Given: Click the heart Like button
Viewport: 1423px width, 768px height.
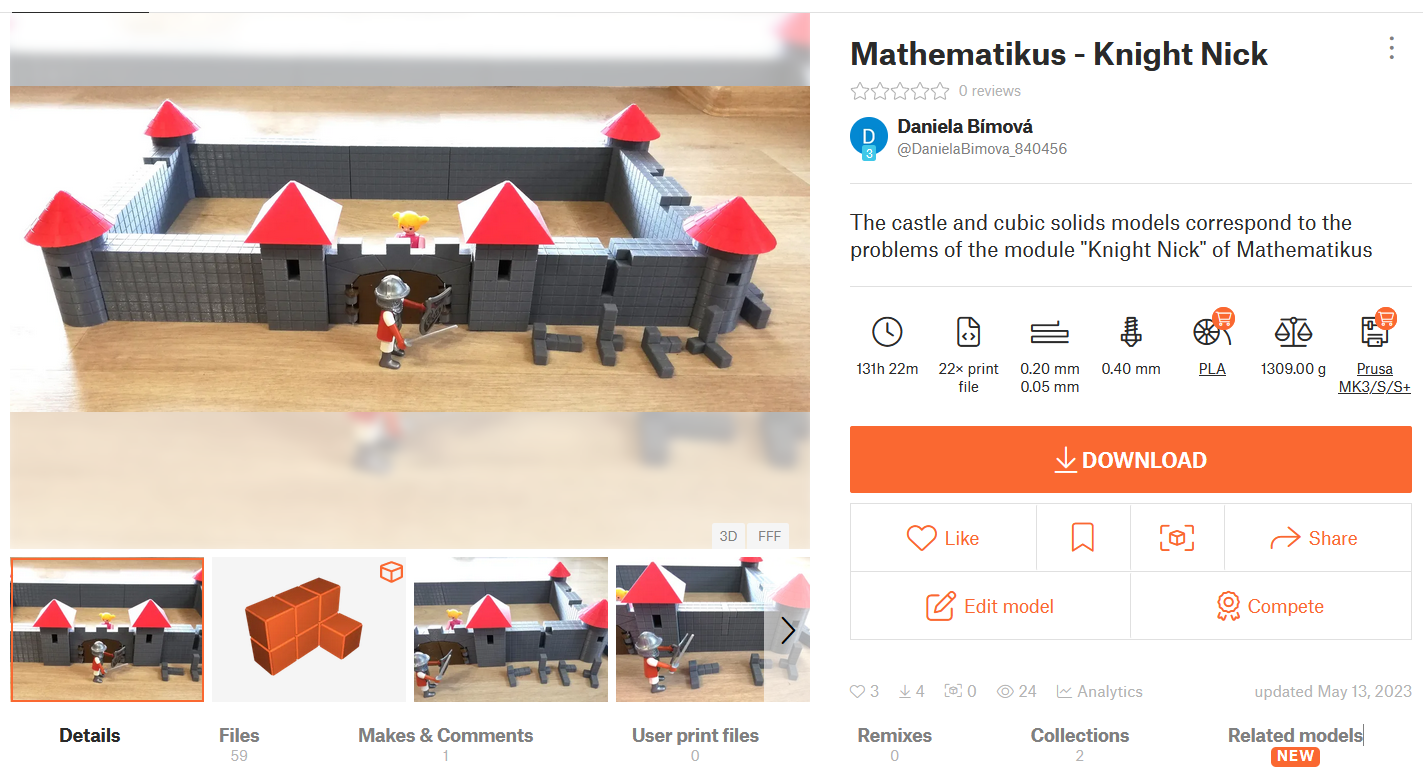Looking at the screenshot, I should coord(943,538).
